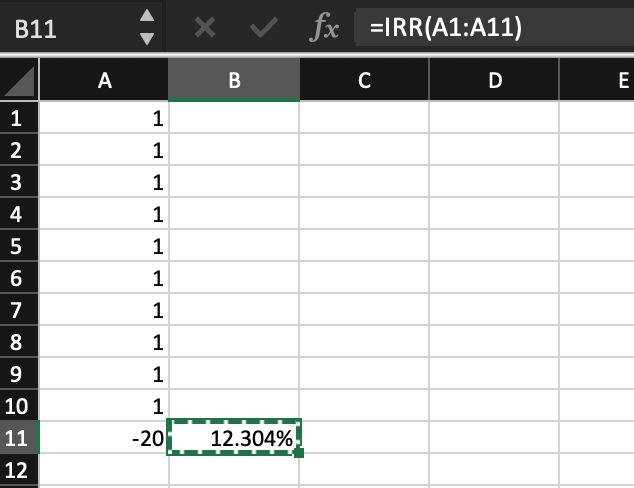The height and width of the screenshot is (488, 634).
Task: Click cell A1 containing 1
Action: coord(104,118)
